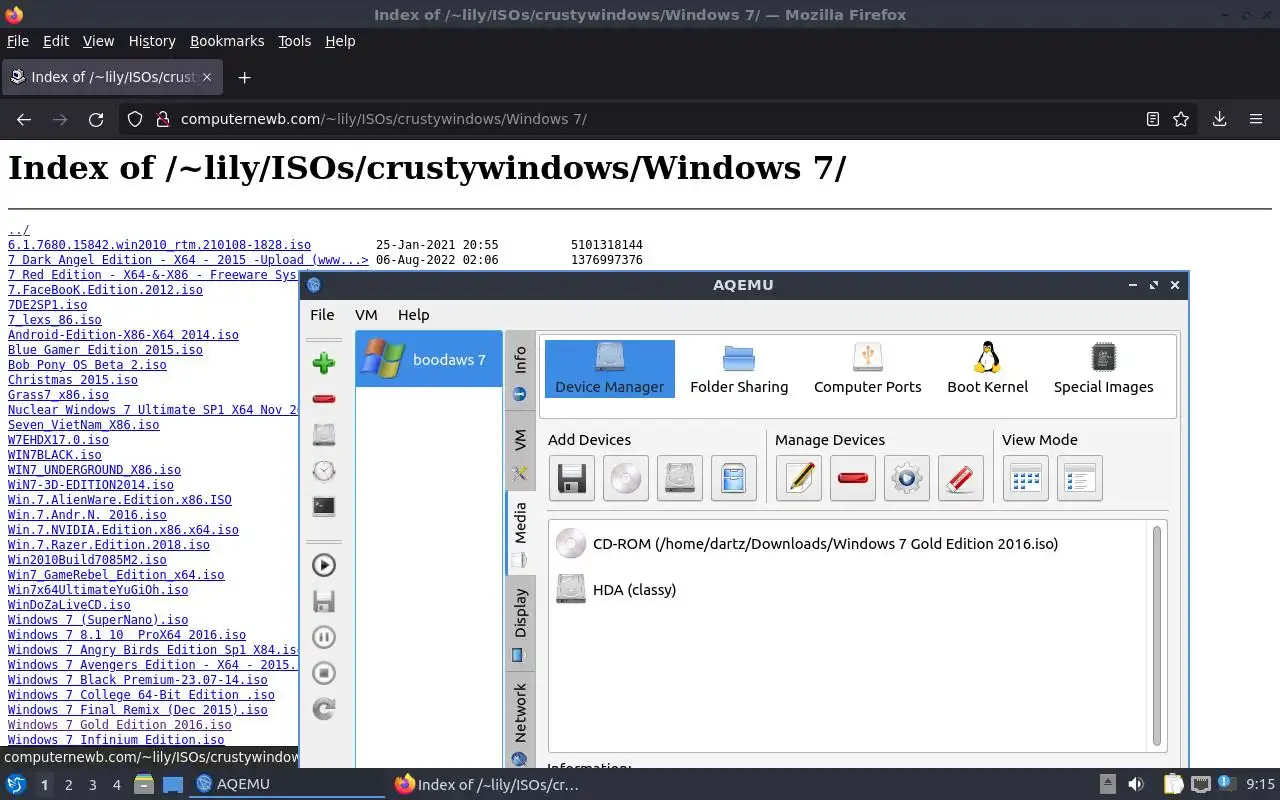Open AQEMU Help menu
The image size is (1280, 800).
coord(414,314)
